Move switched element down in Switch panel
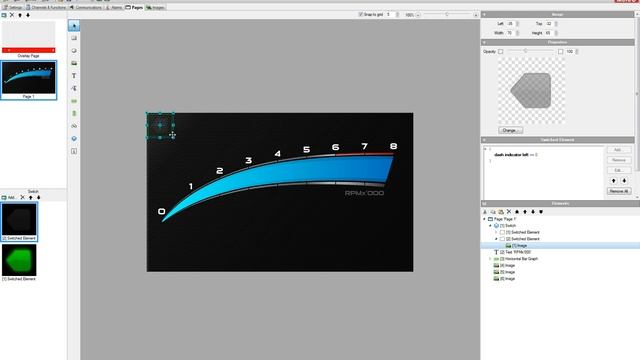Viewport: 640px width, 360px height. pyautogui.click(x=39, y=198)
